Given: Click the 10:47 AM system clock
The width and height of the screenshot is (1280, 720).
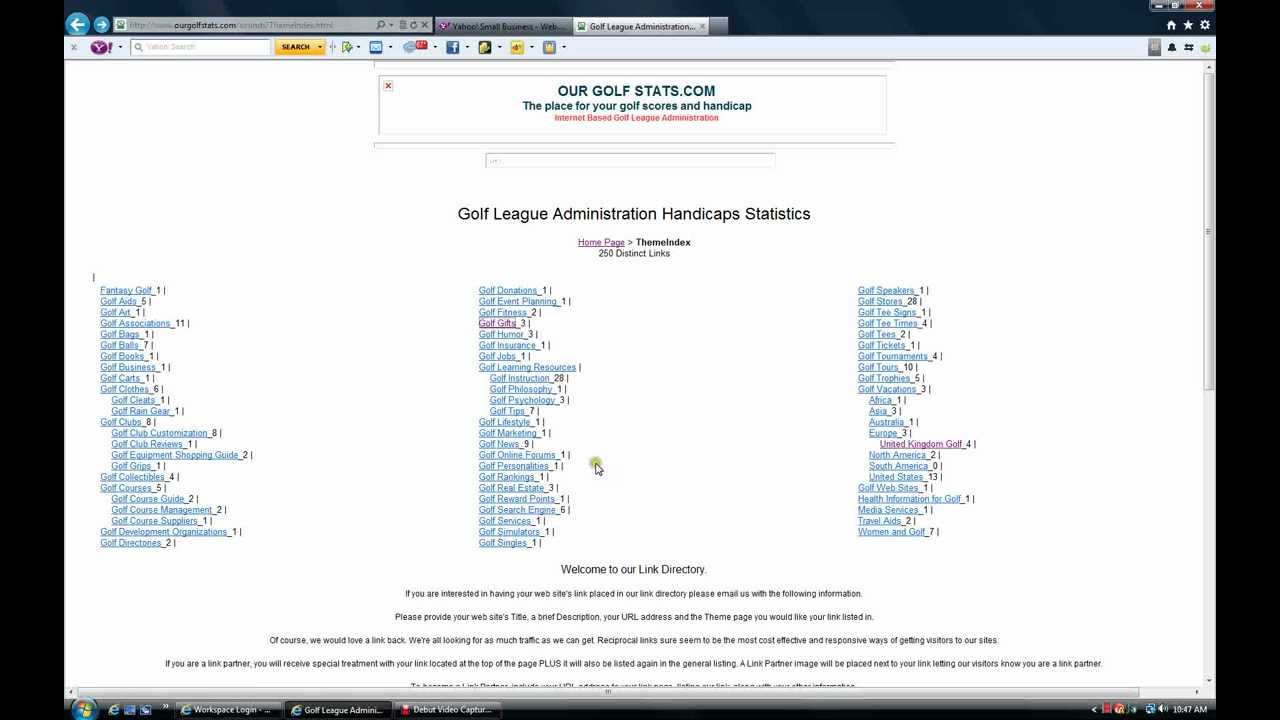Looking at the screenshot, I should 1190,710.
